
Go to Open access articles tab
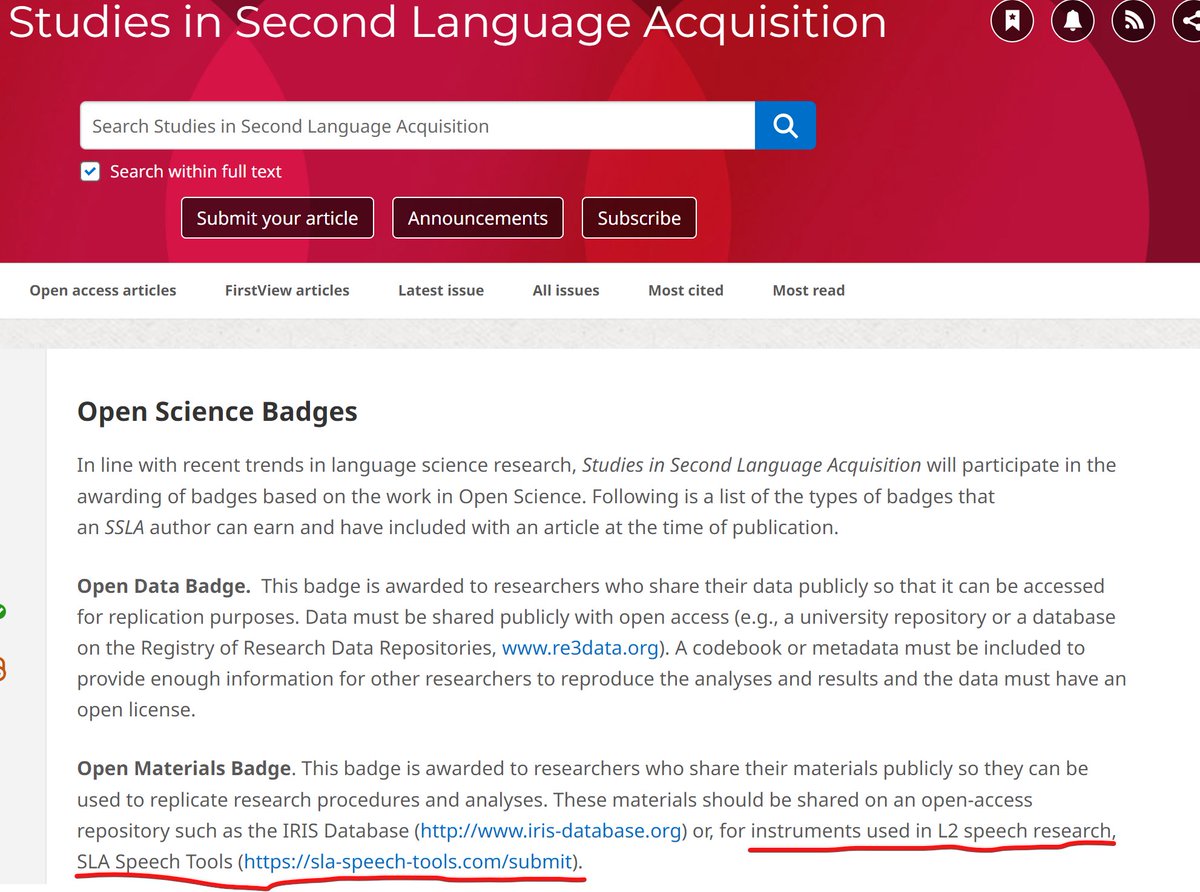point(103,290)
